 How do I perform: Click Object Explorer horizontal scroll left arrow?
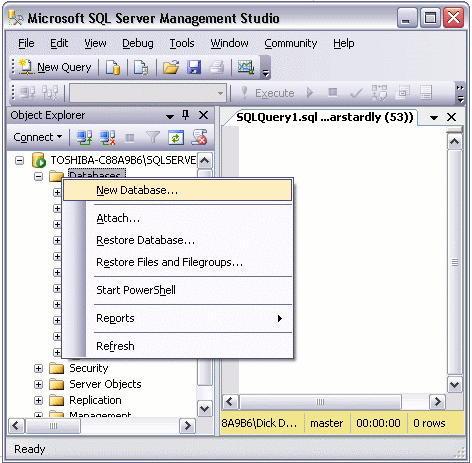[15, 426]
